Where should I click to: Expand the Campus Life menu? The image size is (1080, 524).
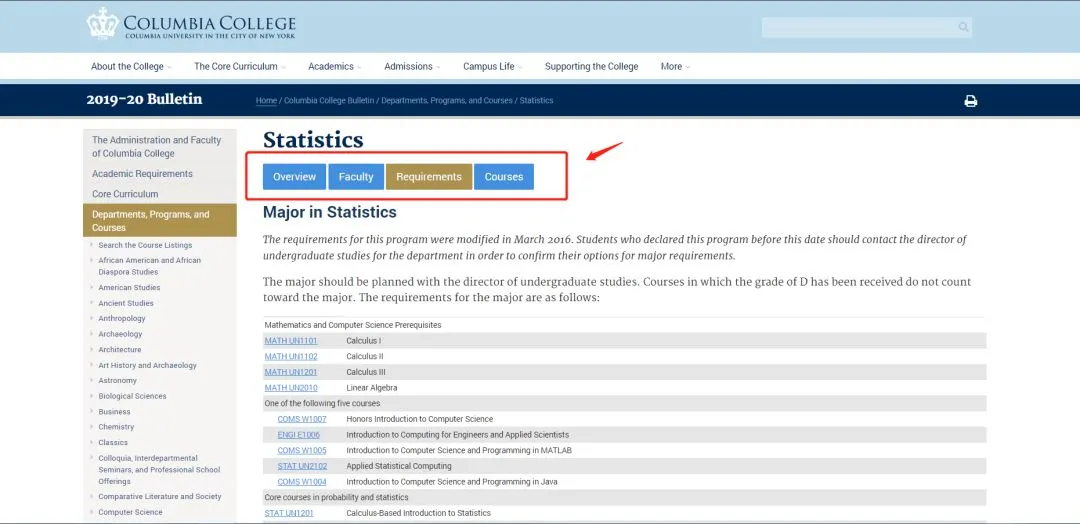[492, 67]
